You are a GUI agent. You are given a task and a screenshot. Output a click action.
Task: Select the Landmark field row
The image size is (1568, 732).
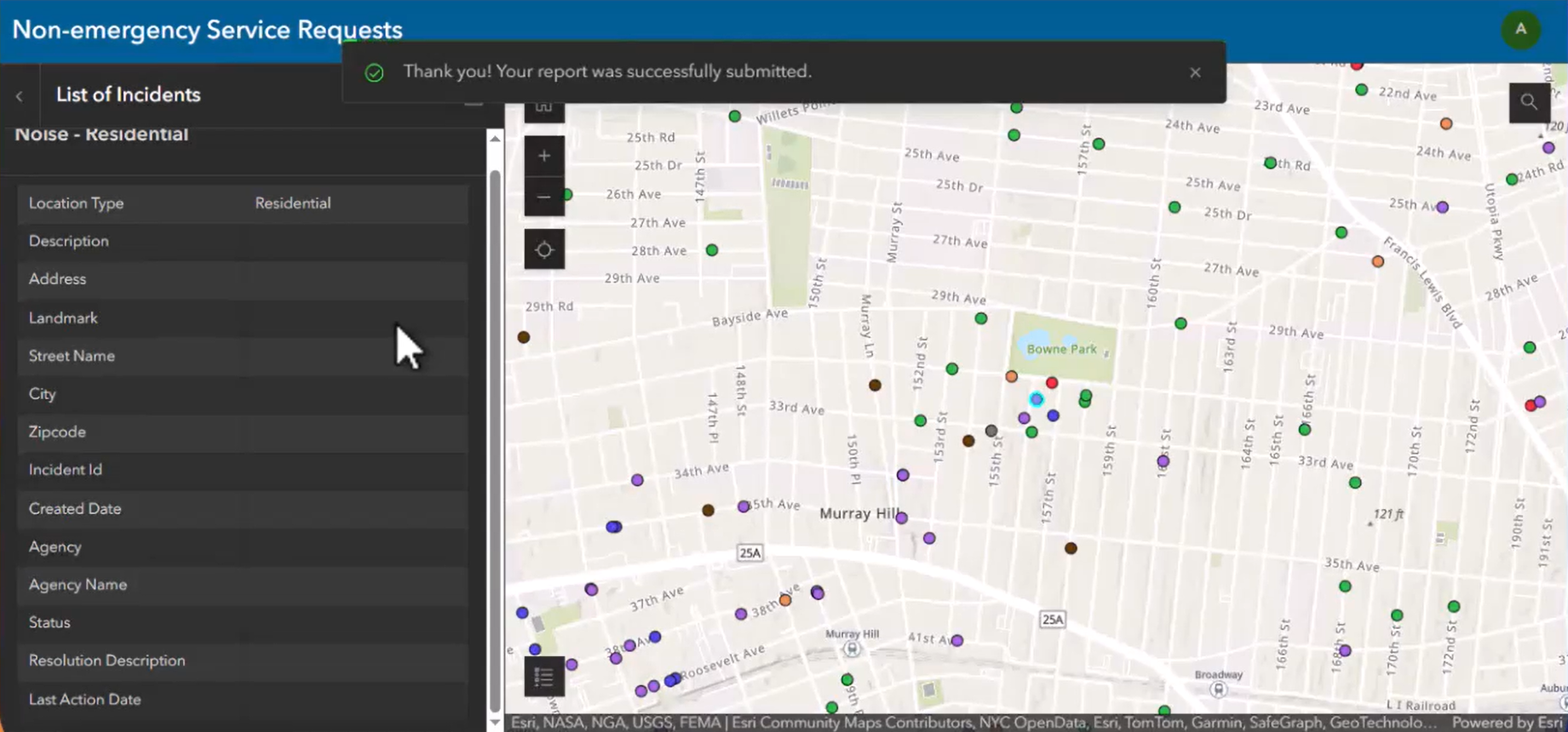coord(243,317)
